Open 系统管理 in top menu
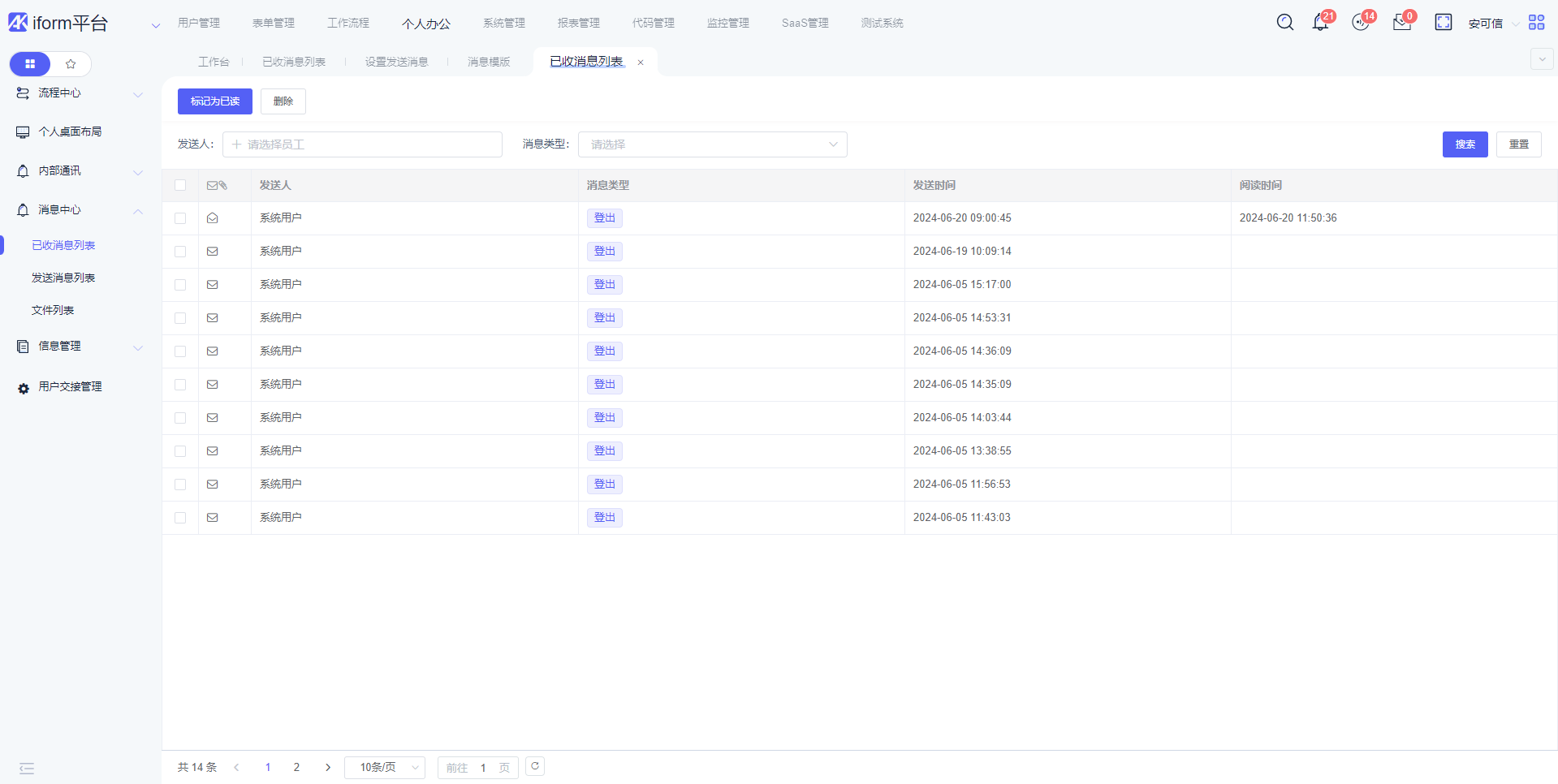This screenshot has width=1558, height=784. (x=503, y=23)
